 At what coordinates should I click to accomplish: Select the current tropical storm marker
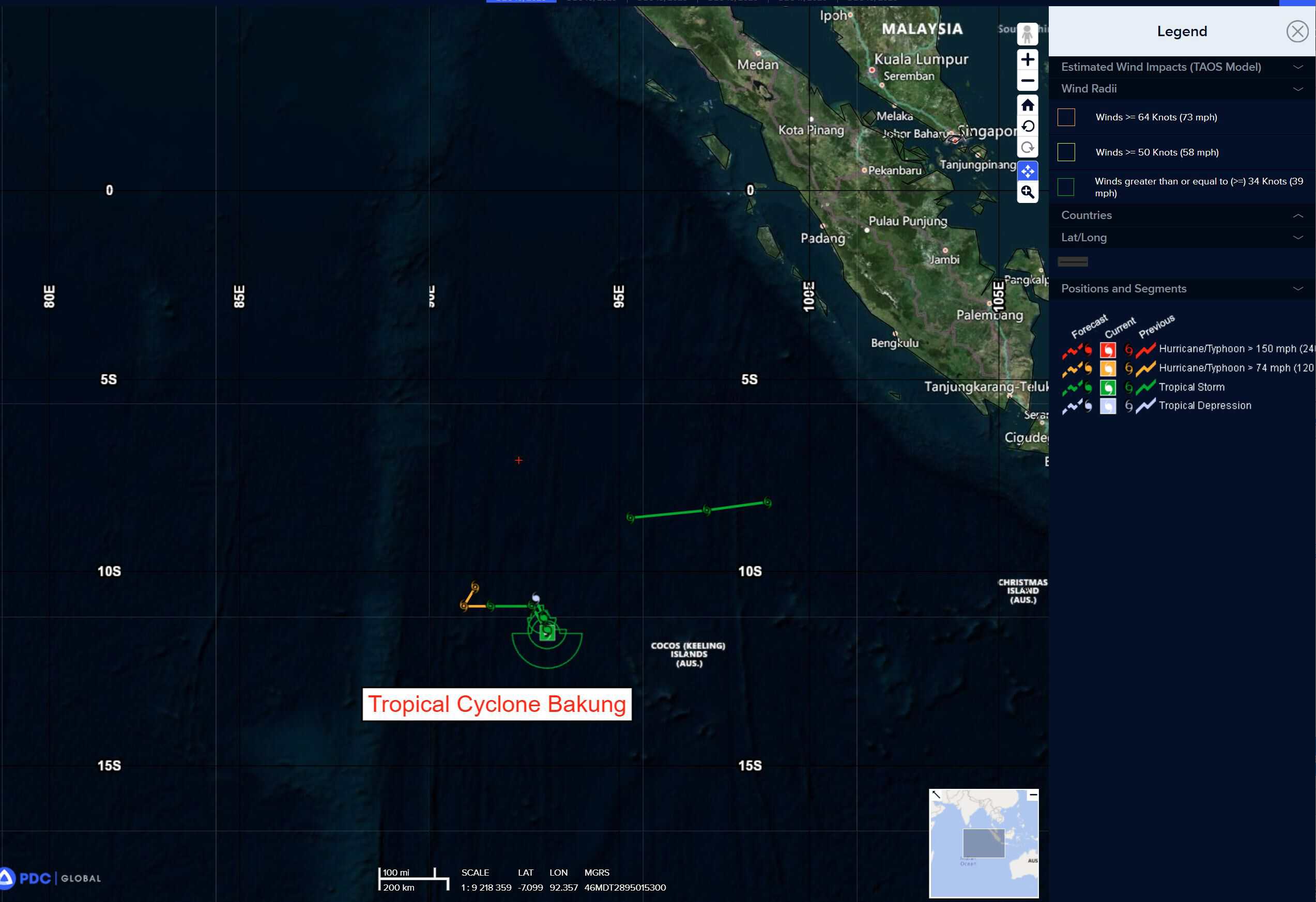[547, 633]
